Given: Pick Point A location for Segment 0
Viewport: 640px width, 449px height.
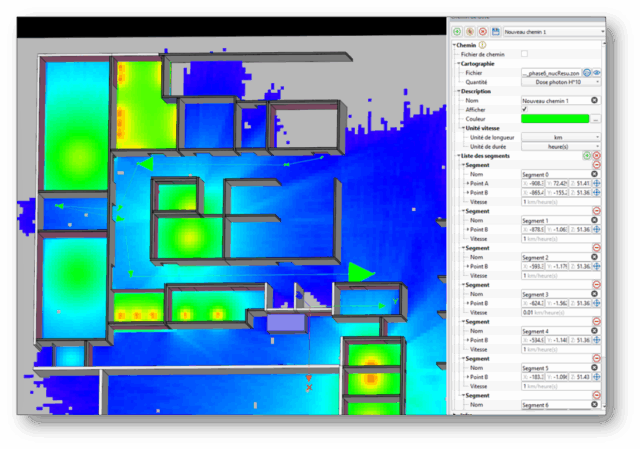Looking at the screenshot, I should 597,185.
